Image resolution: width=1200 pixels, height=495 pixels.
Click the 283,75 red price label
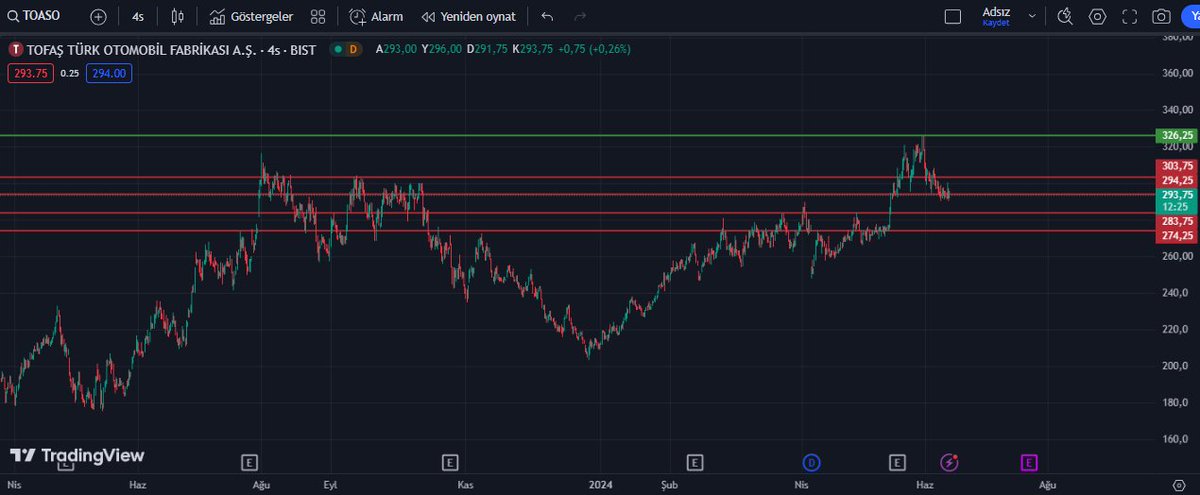point(1177,221)
